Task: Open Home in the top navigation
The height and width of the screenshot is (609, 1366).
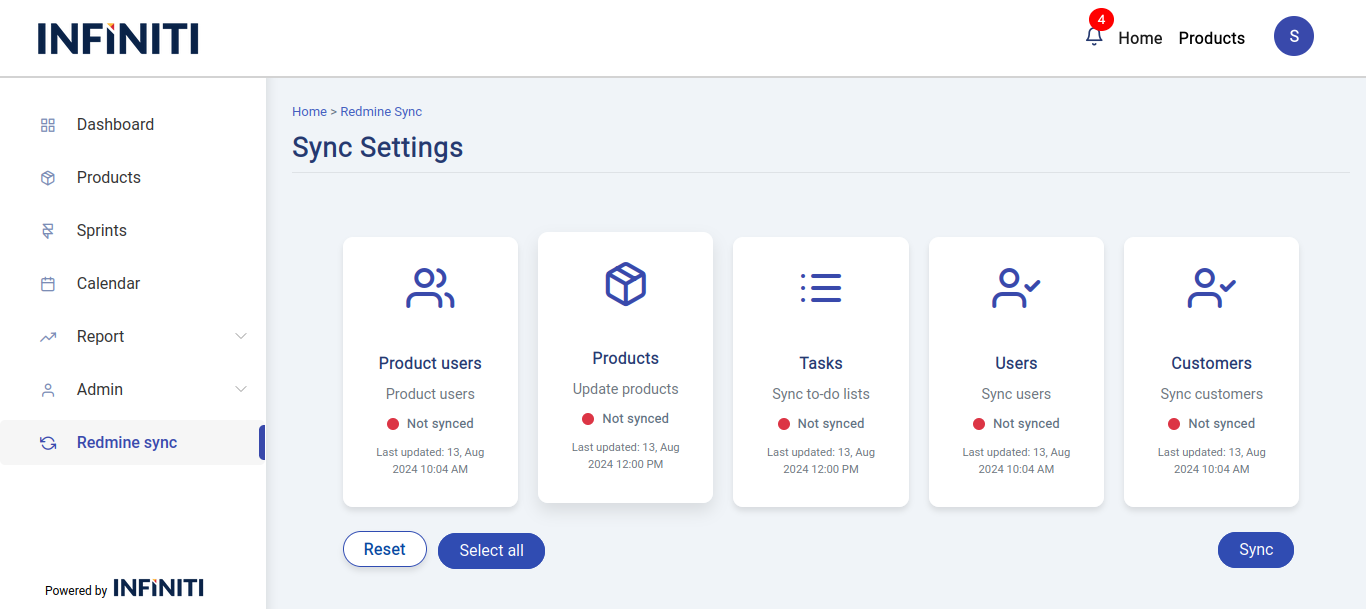Action: (1140, 38)
